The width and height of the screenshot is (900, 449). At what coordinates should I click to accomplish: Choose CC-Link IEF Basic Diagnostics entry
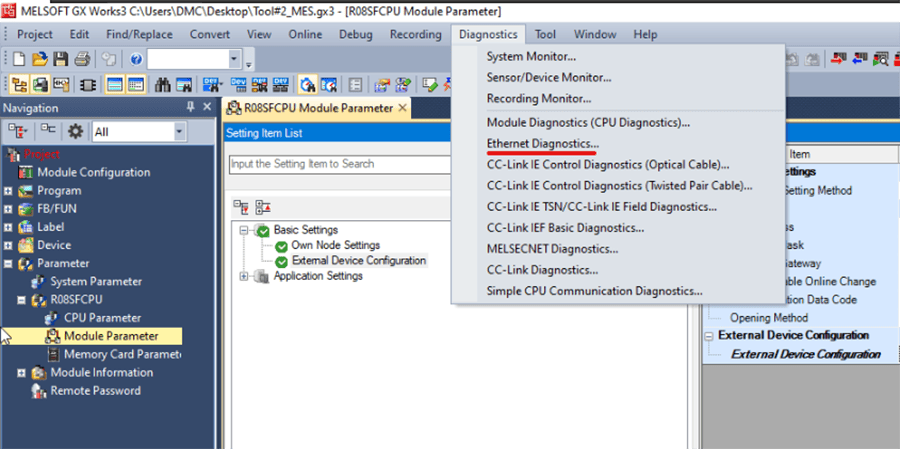click(x=565, y=228)
